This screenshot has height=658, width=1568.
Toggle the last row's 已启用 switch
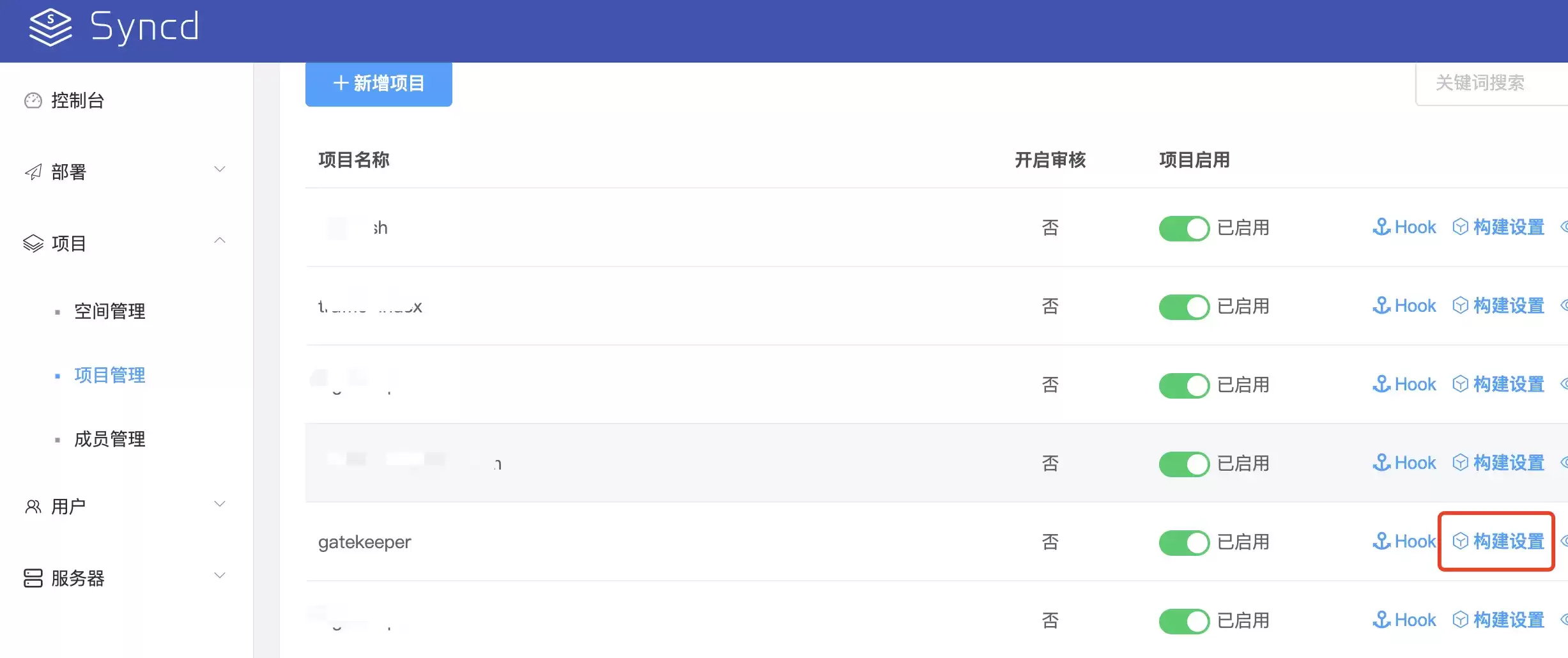[x=1184, y=621]
